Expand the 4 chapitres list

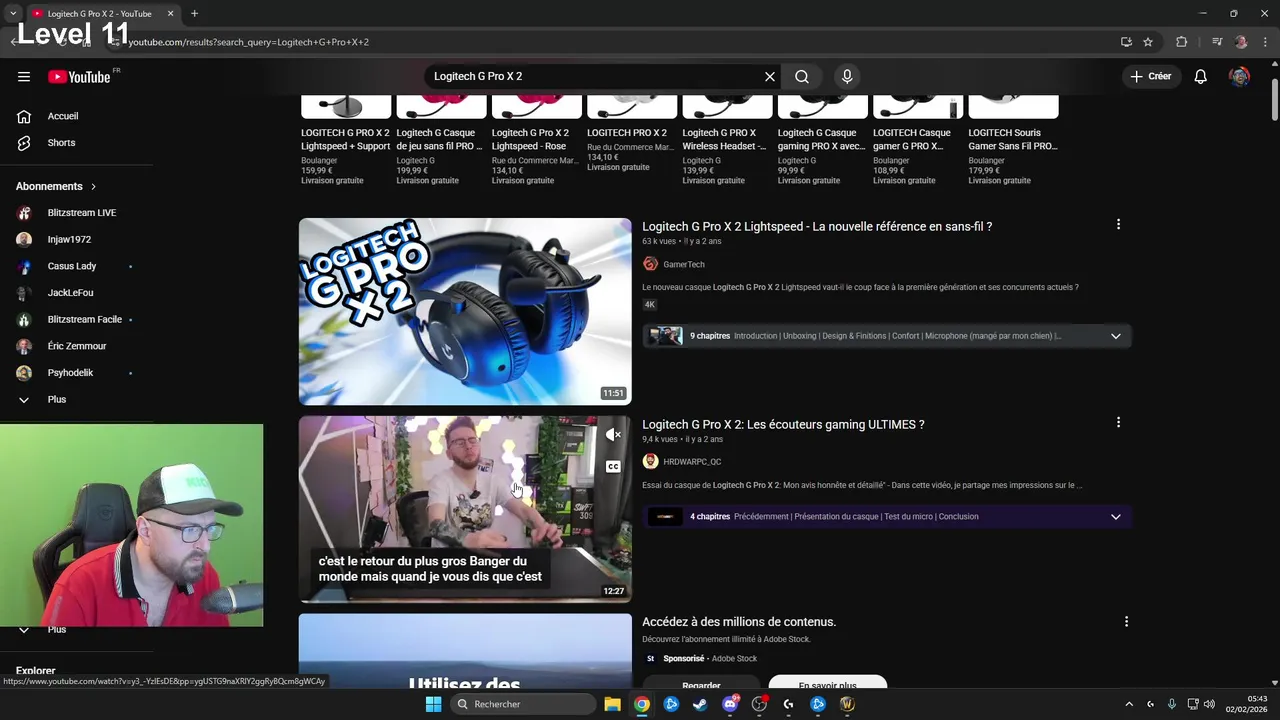pyautogui.click(x=1116, y=517)
